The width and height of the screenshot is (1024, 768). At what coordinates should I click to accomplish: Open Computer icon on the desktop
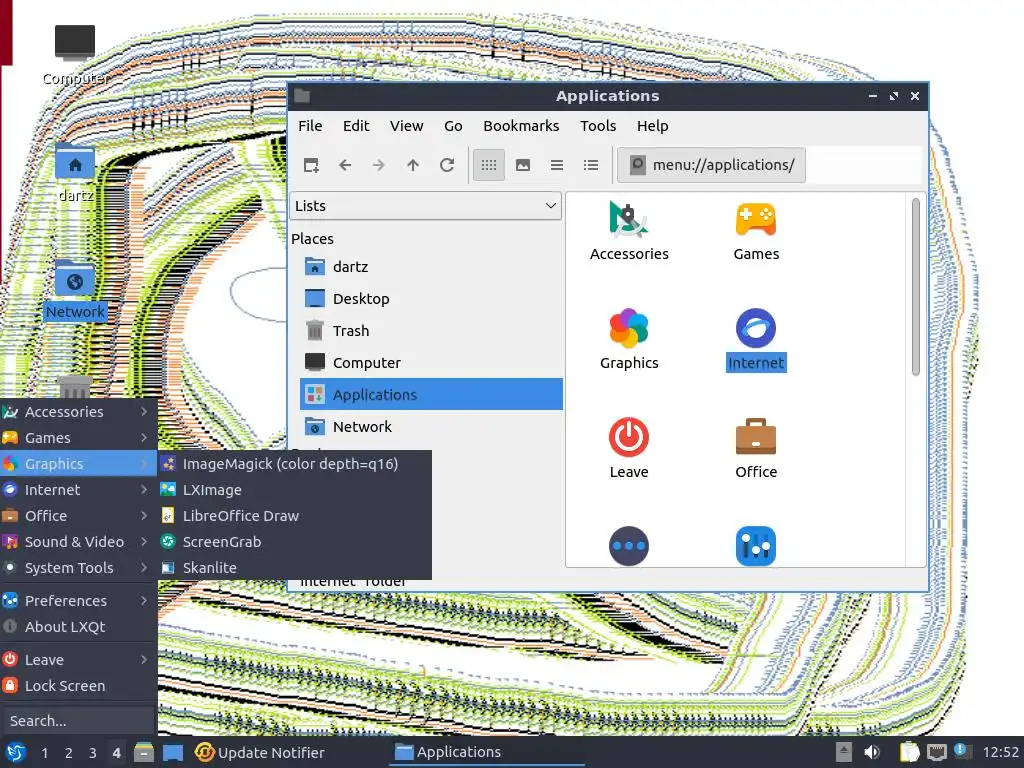tap(75, 55)
